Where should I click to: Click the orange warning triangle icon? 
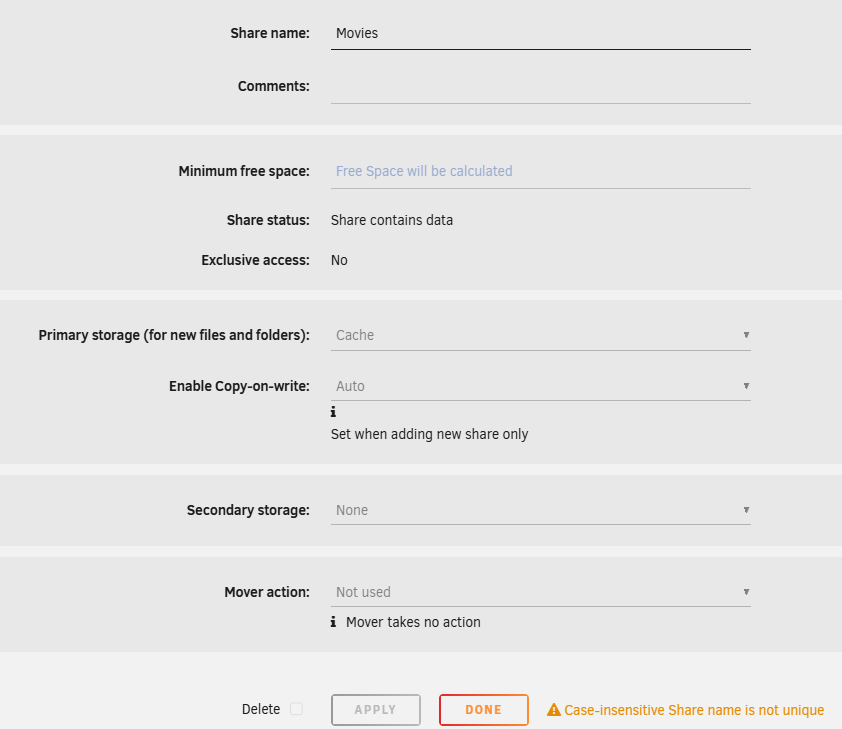(x=554, y=710)
